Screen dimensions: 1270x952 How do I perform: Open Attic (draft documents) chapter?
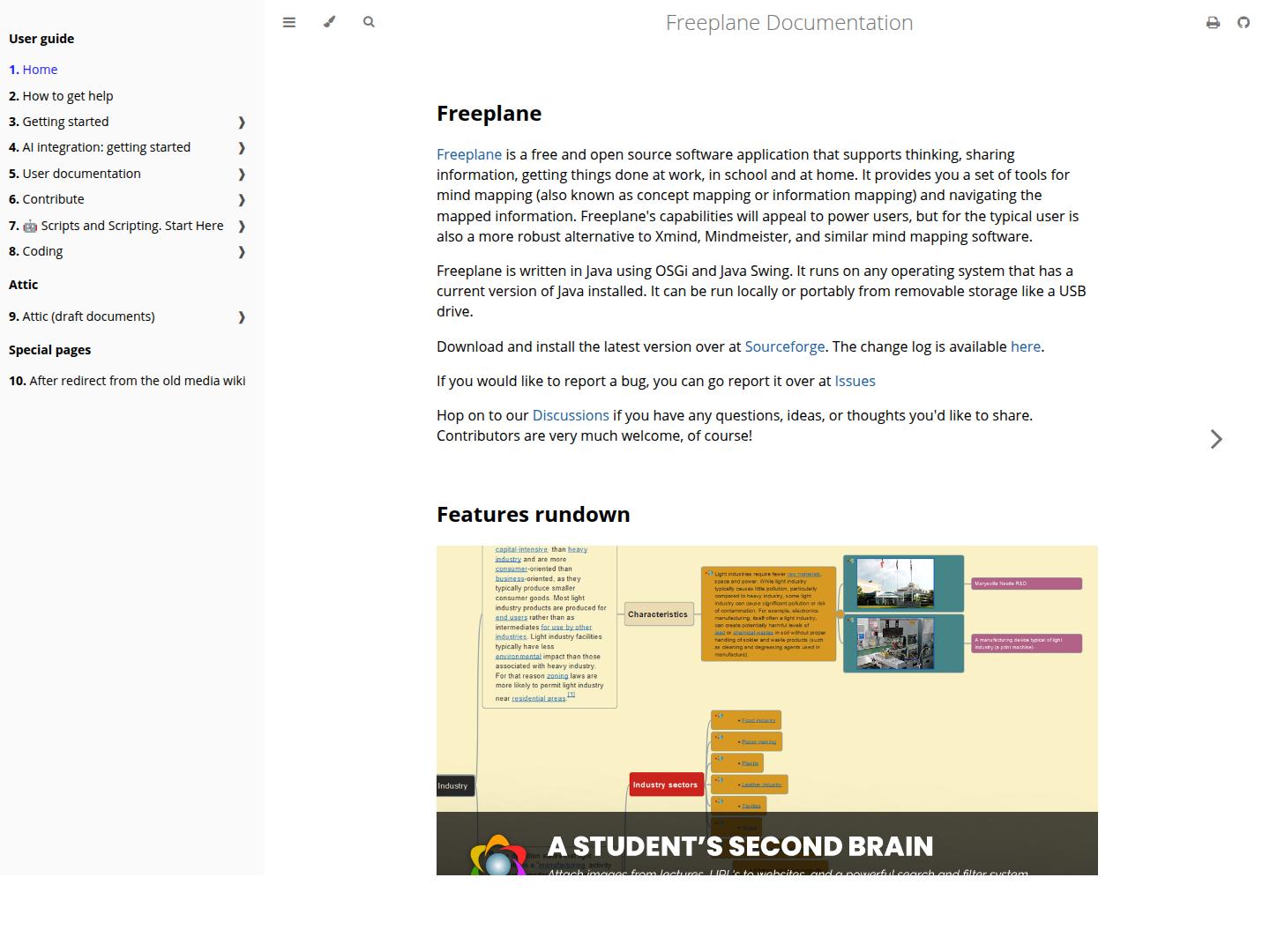tap(82, 316)
